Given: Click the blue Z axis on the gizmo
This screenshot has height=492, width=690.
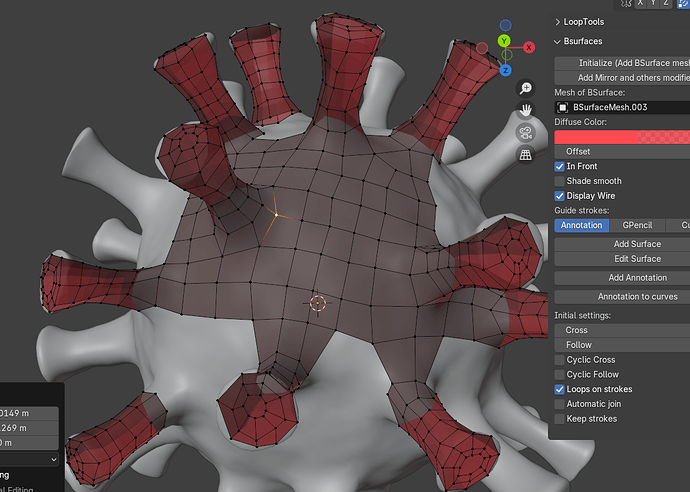Looking at the screenshot, I should pos(506,70).
